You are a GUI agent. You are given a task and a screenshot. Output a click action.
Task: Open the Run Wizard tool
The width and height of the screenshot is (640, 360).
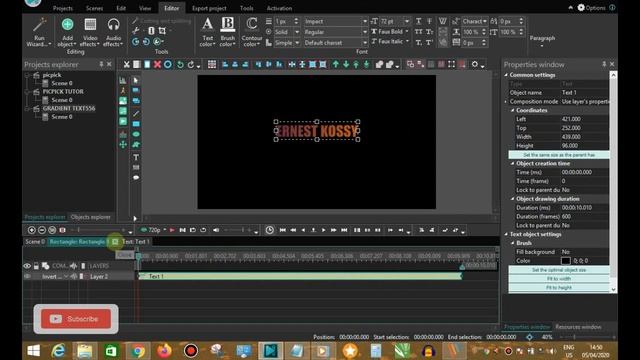[x=39, y=32]
